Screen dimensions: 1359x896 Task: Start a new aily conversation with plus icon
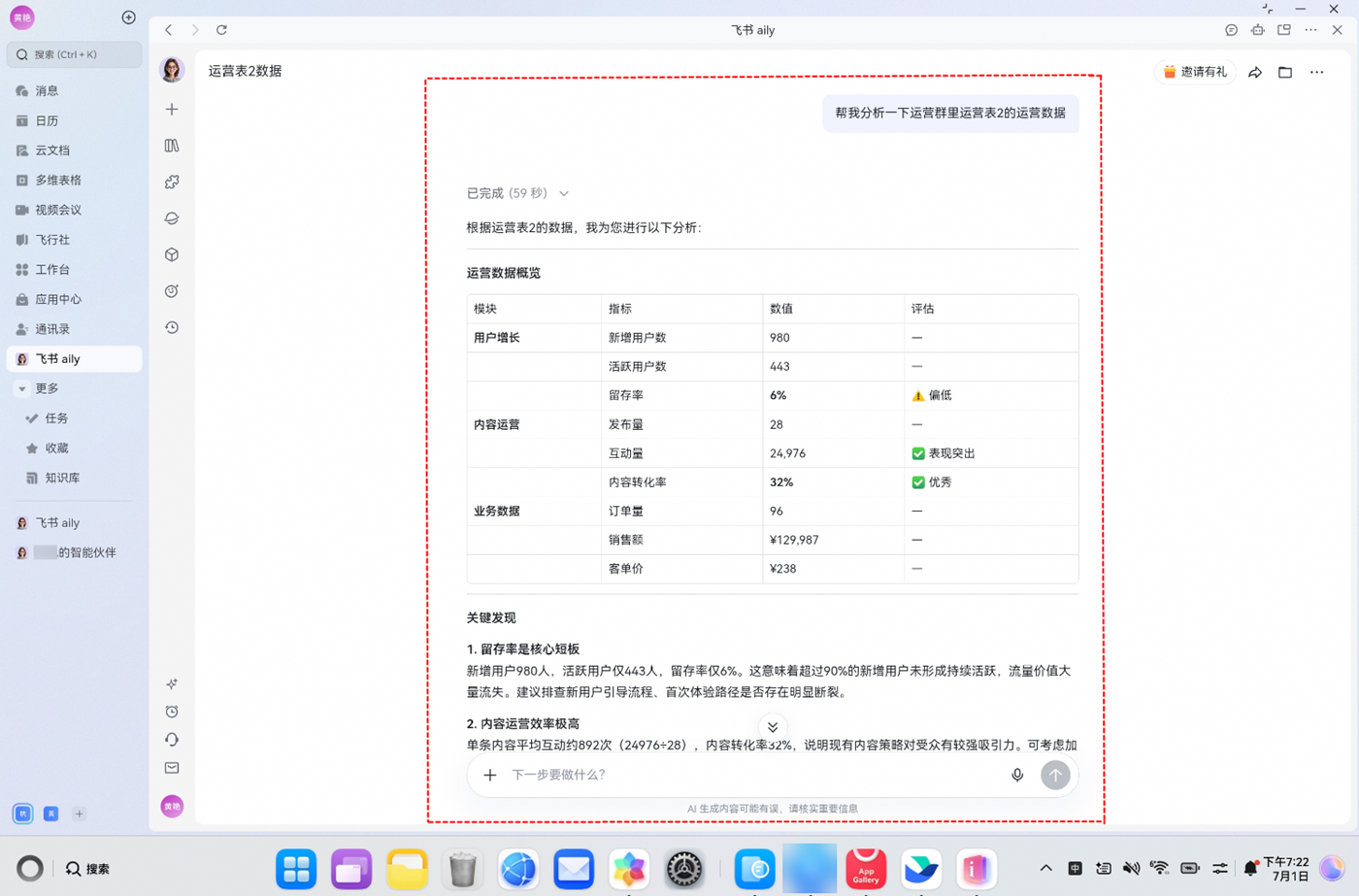pyautogui.click(x=172, y=110)
